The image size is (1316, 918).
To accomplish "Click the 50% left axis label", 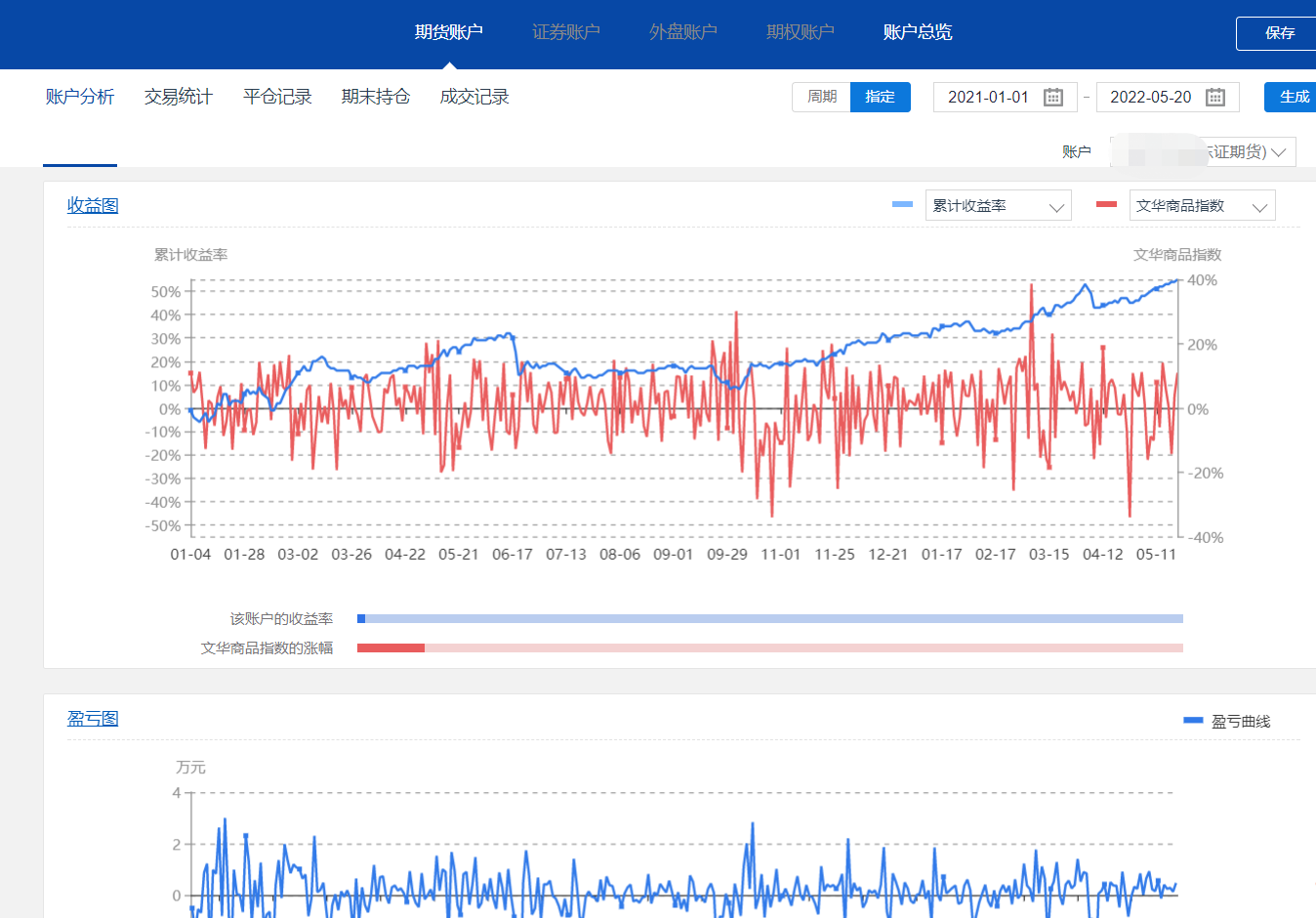I will (166, 291).
